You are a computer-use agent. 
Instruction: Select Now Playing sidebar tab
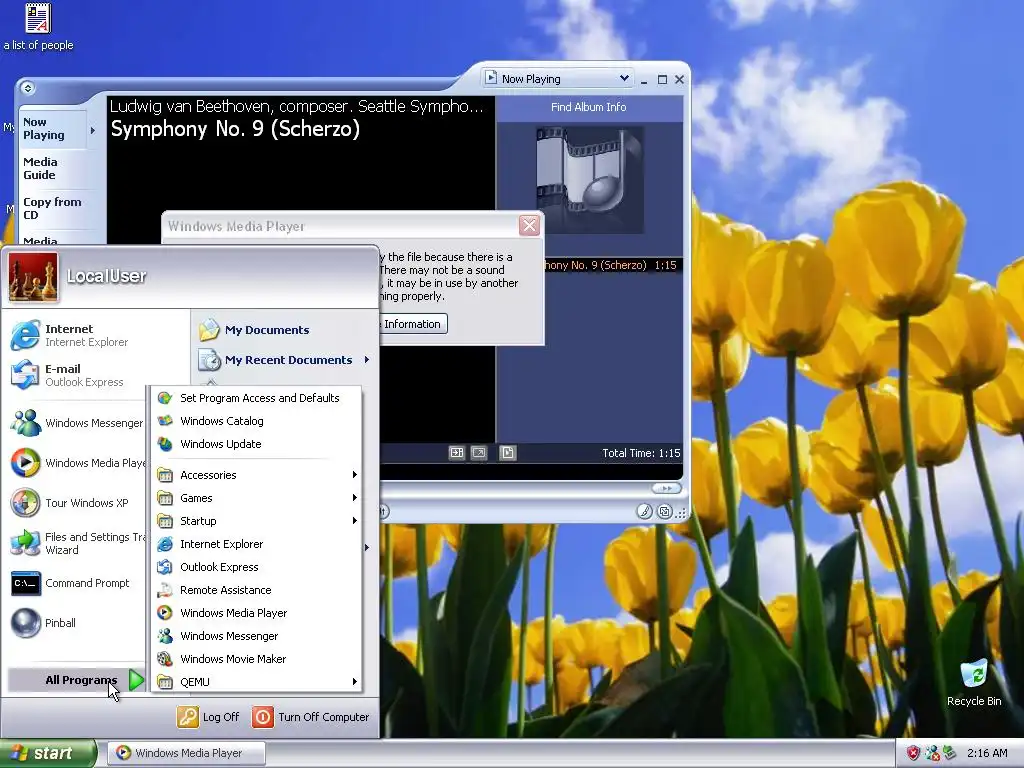pyautogui.click(x=52, y=129)
